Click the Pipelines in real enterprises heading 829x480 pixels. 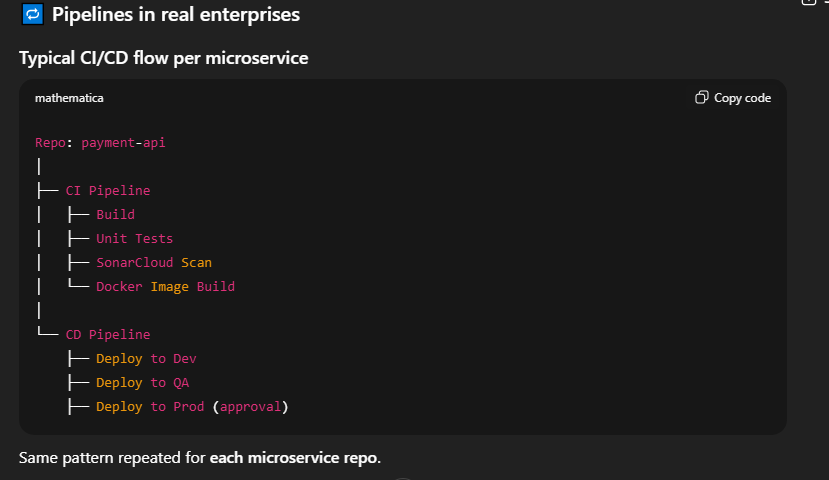(175, 15)
